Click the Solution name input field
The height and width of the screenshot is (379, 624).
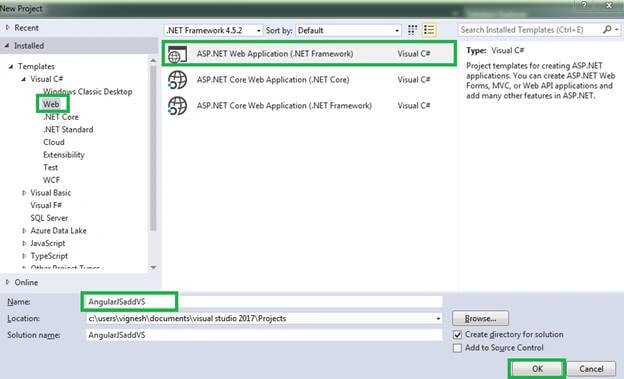[264, 335]
